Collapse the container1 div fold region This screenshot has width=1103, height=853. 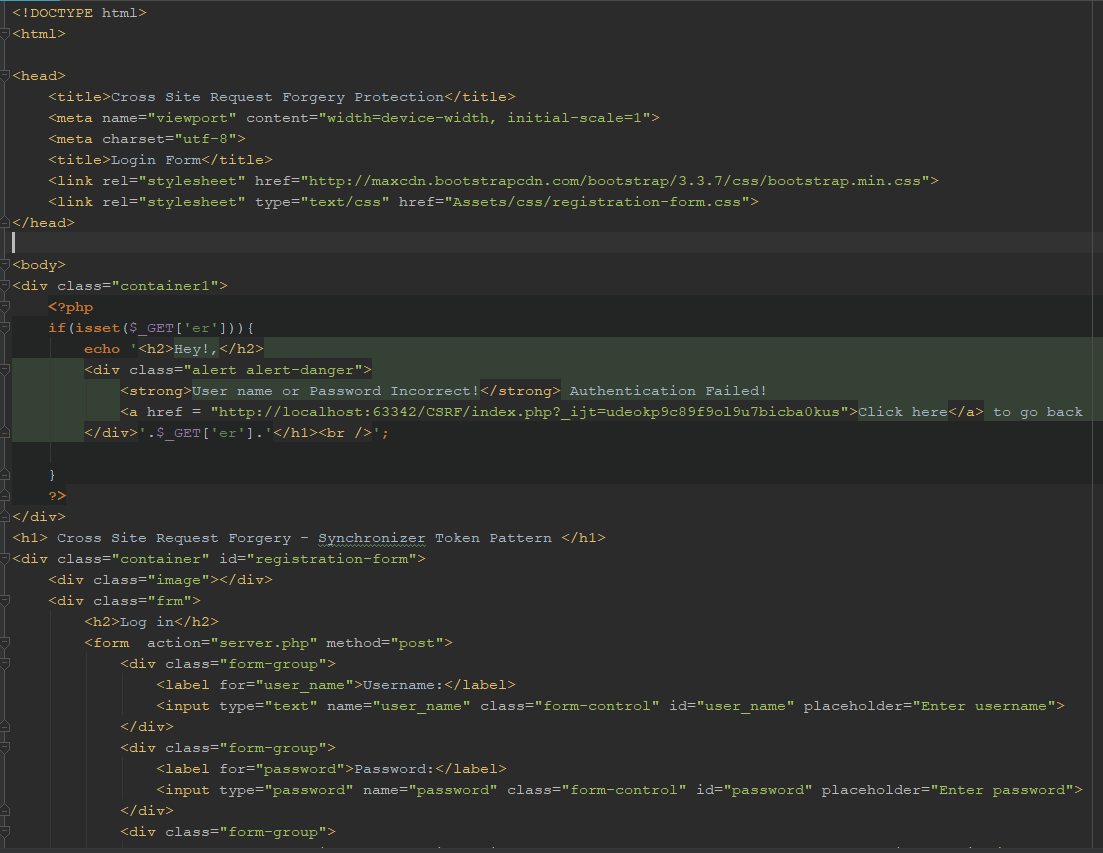(5, 285)
